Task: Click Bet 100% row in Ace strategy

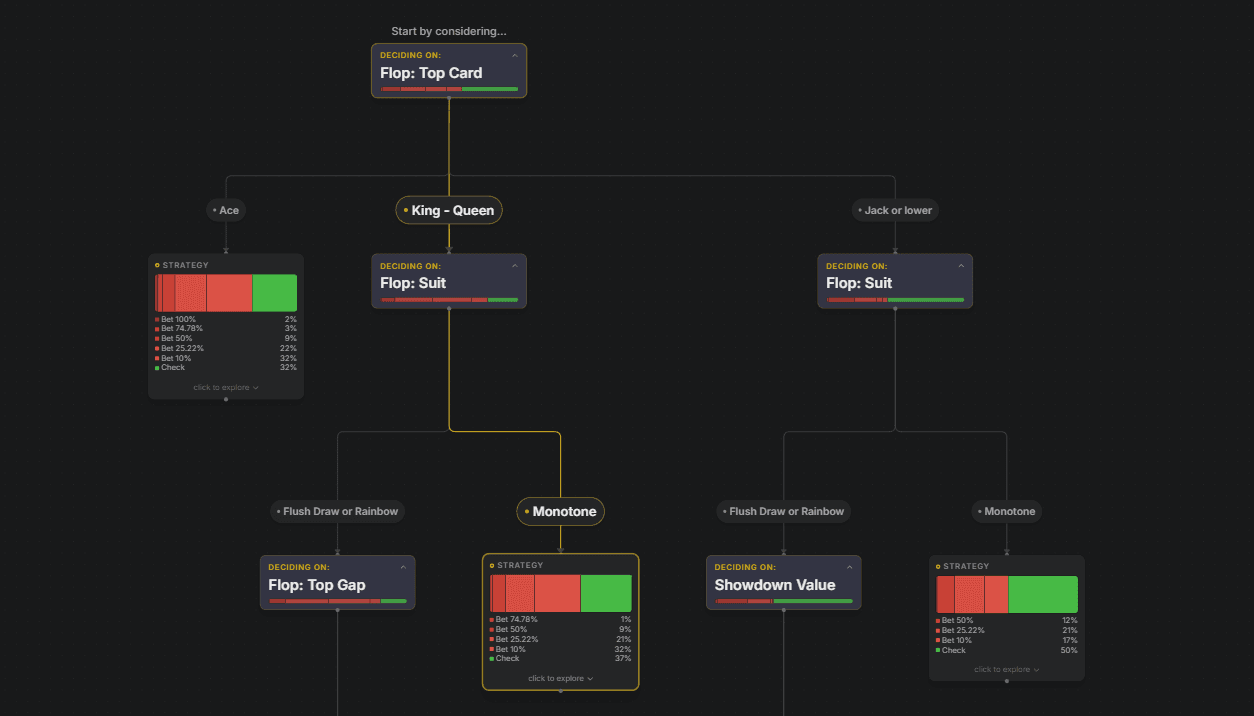Action: point(226,319)
